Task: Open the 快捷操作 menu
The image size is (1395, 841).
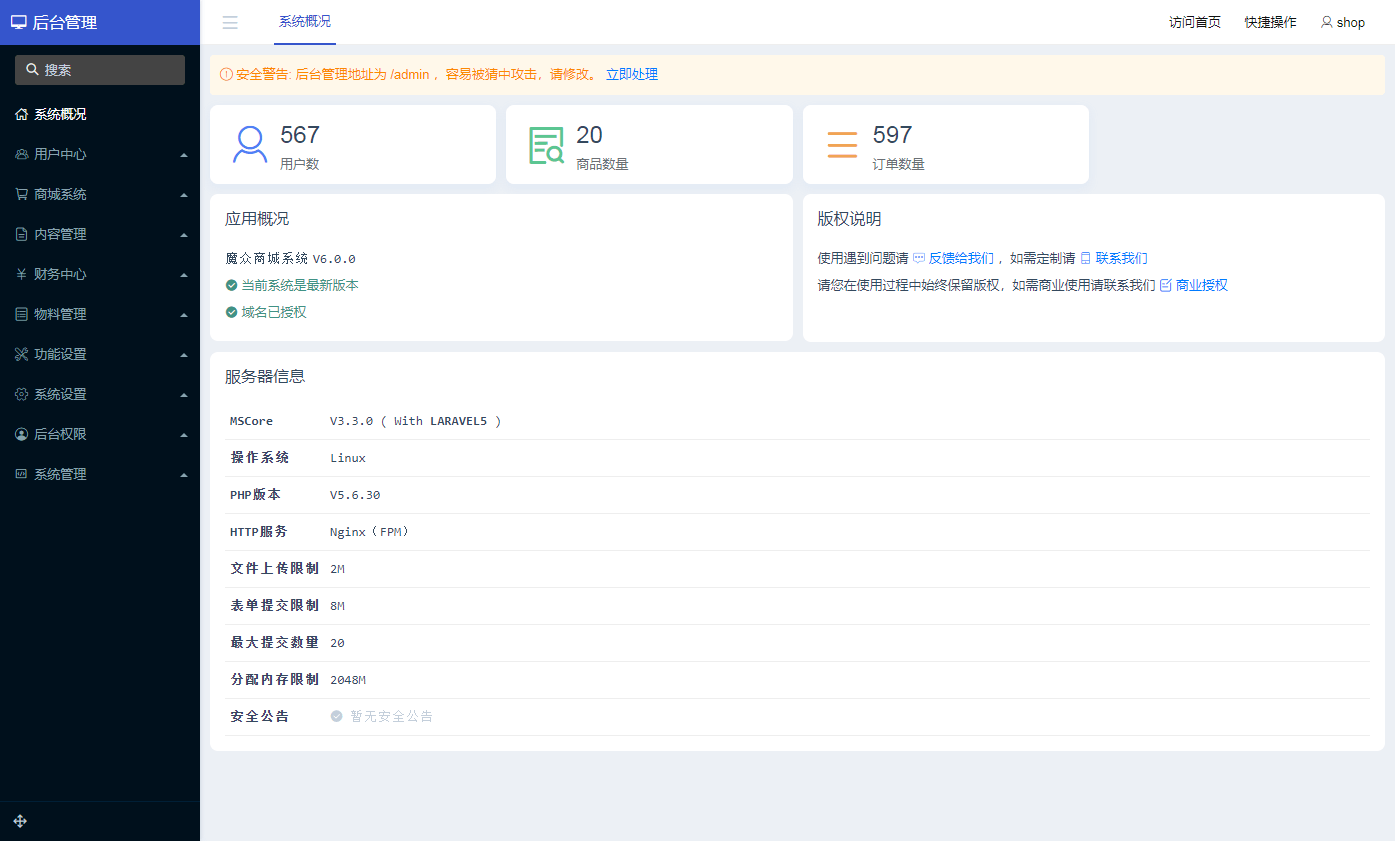Action: point(1270,22)
